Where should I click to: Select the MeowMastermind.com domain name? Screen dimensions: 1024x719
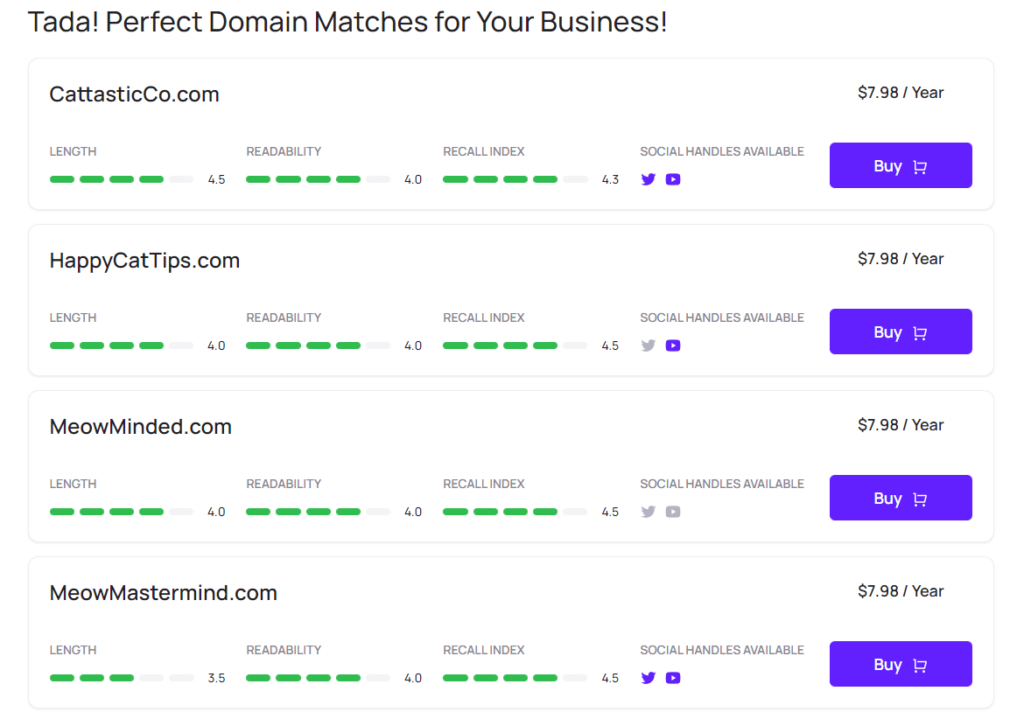[163, 593]
